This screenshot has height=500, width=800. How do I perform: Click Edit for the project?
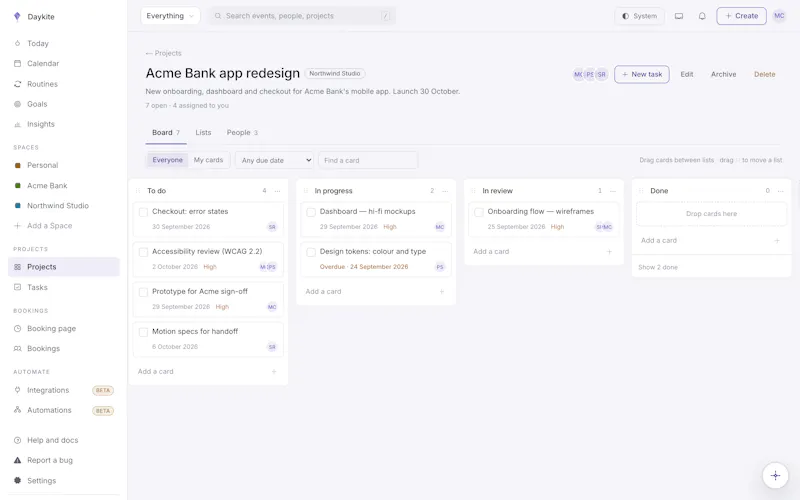click(x=687, y=74)
